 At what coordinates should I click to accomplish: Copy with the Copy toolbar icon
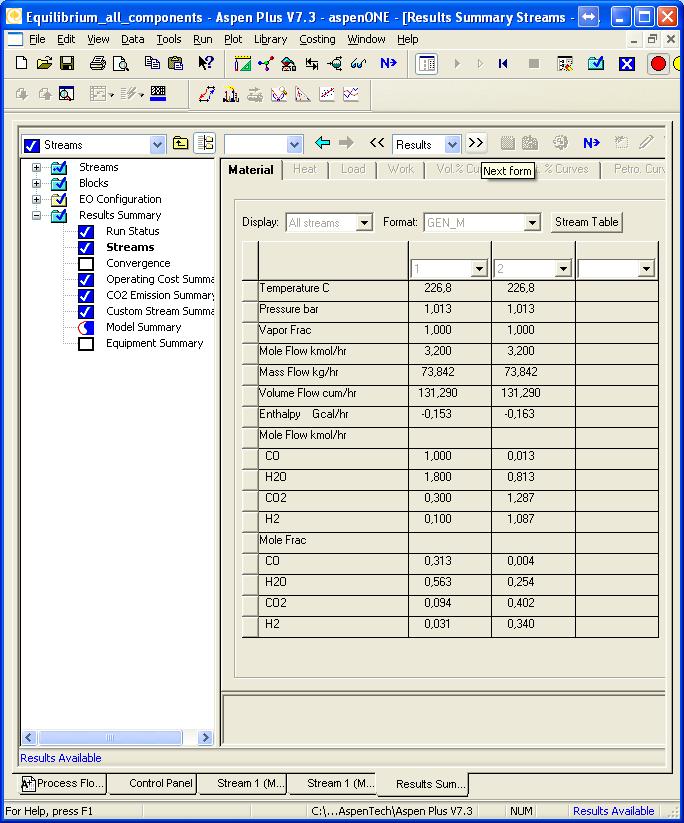click(152, 64)
